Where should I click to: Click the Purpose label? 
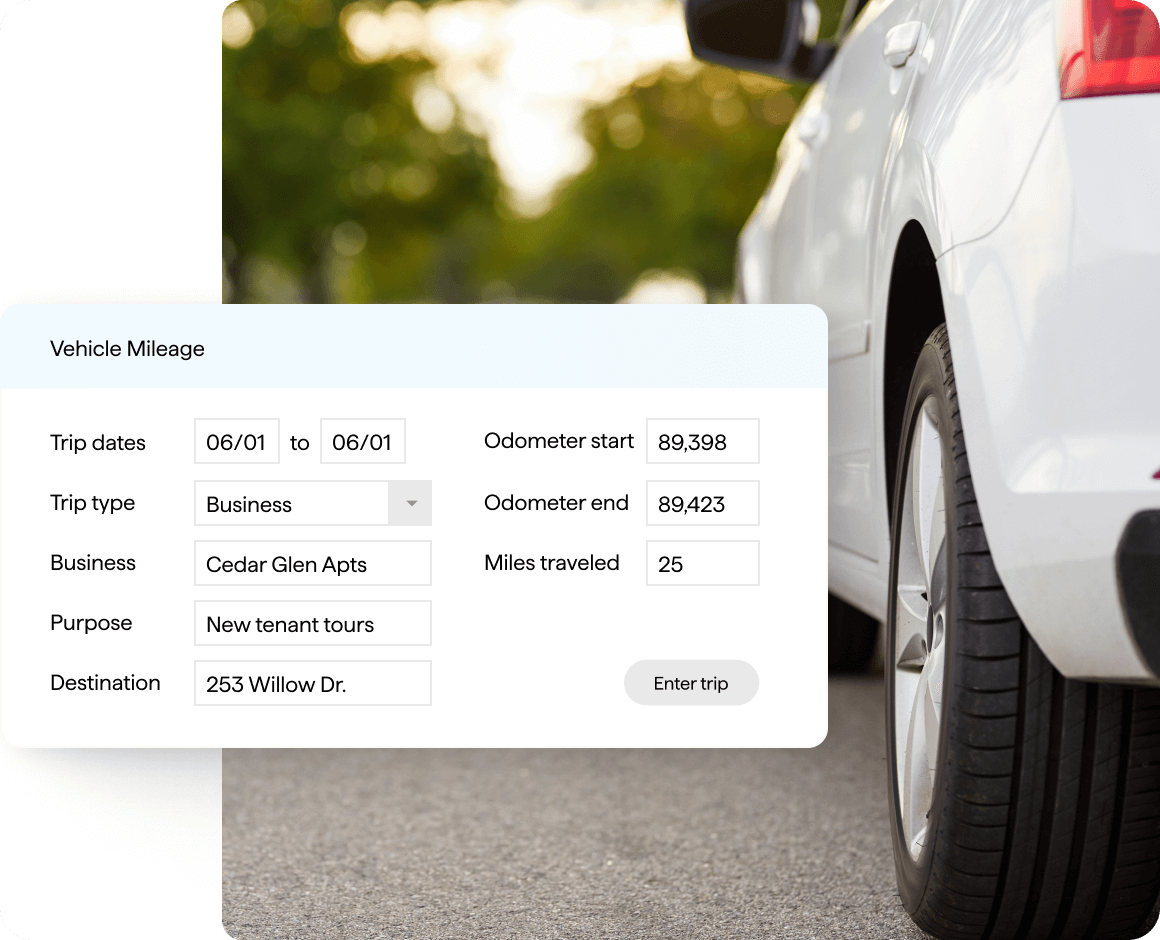(x=91, y=623)
